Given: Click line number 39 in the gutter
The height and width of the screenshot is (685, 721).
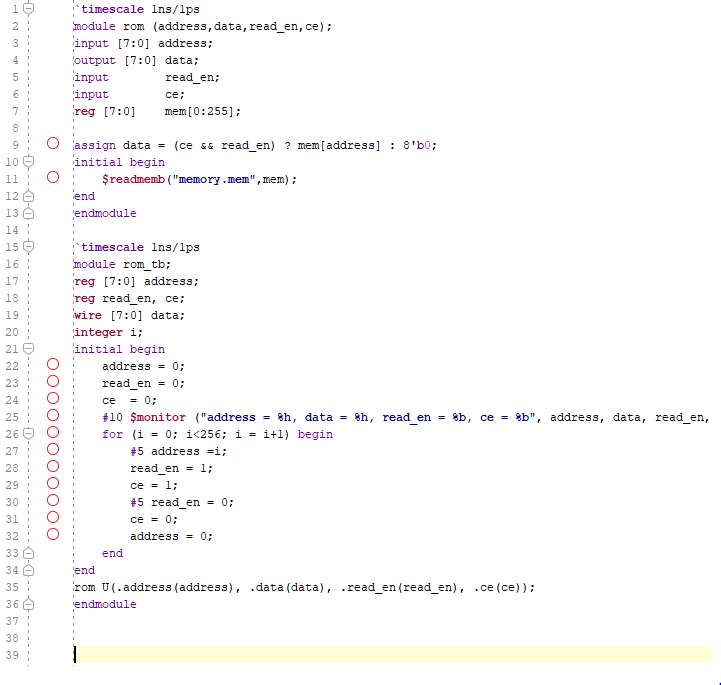Looking at the screenshot, I should point(12,655).
